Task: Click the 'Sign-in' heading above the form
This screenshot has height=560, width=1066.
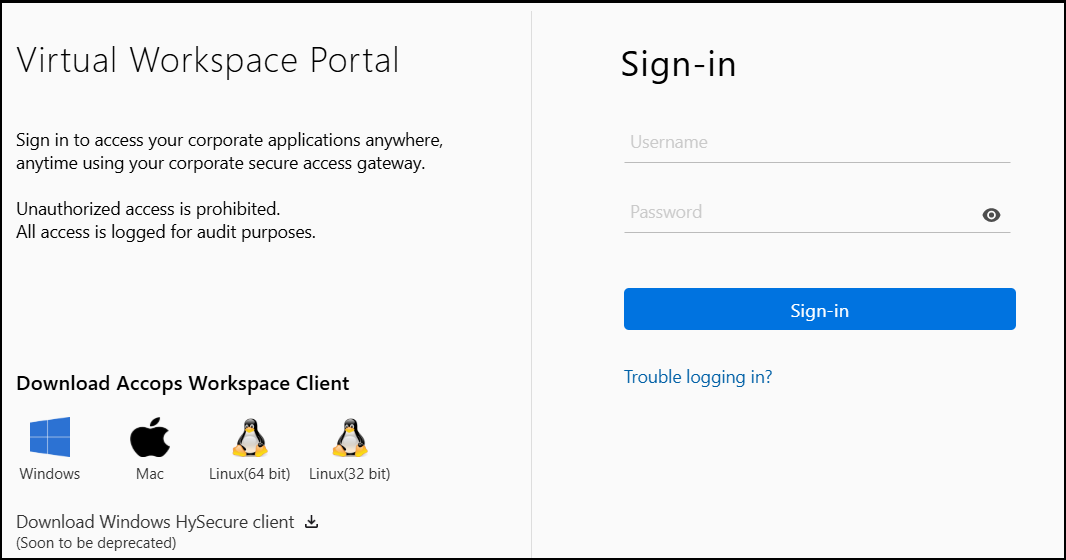Action: pyautogui.click(x=678, y=64)
